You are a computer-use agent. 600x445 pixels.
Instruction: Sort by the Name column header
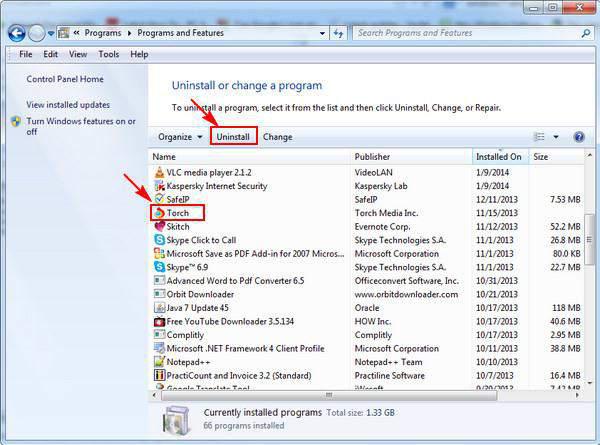[249, 157]
